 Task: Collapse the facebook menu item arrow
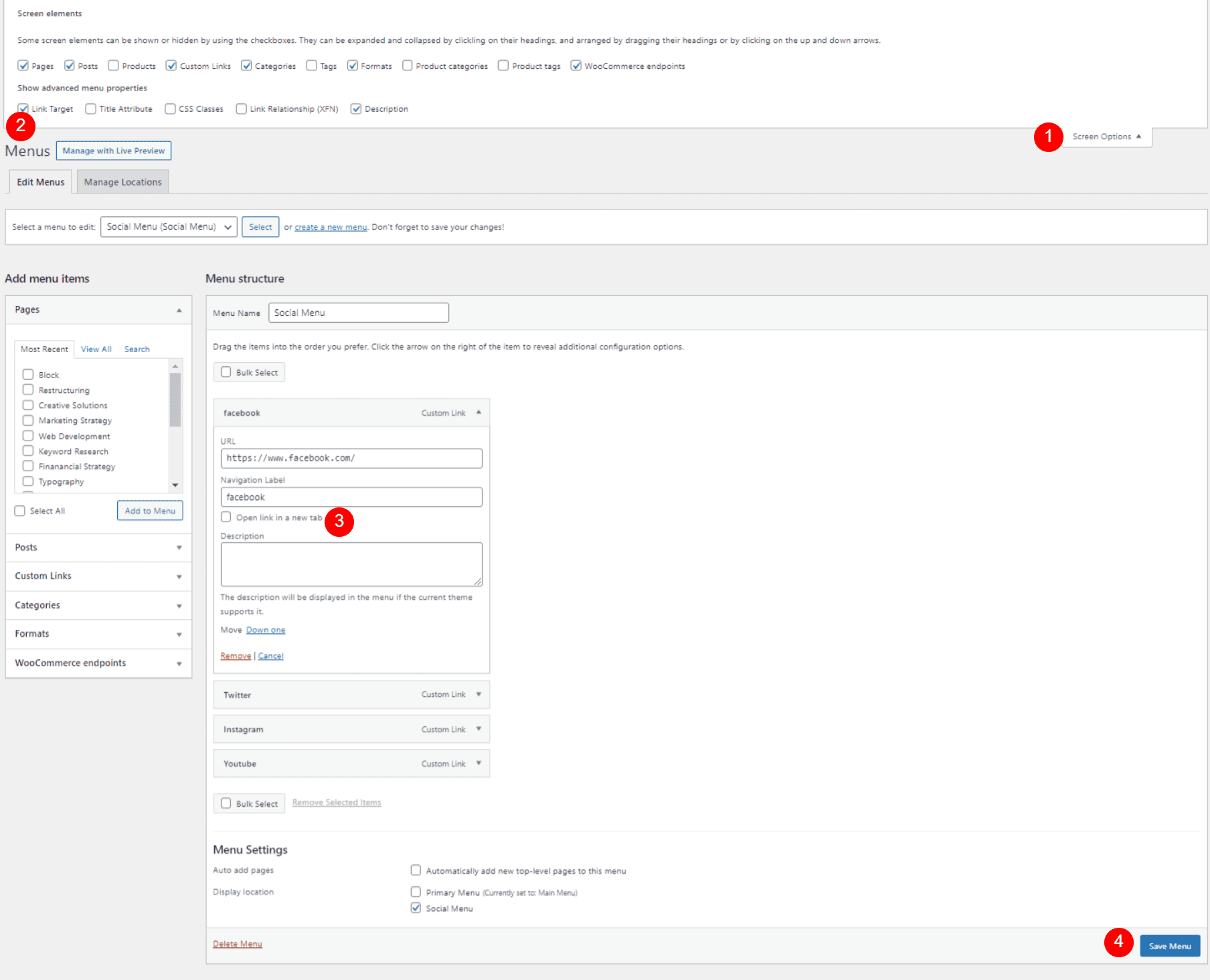[x=479, y=412]
